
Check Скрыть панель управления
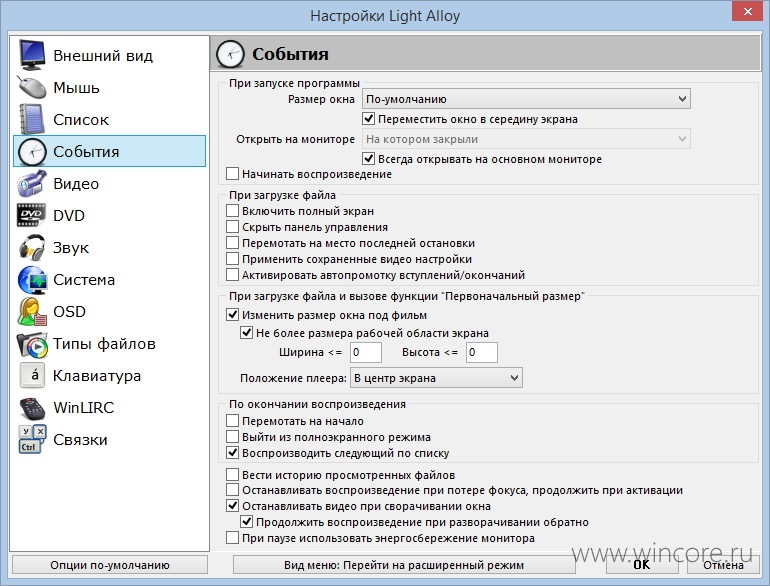tap(232, 227)
